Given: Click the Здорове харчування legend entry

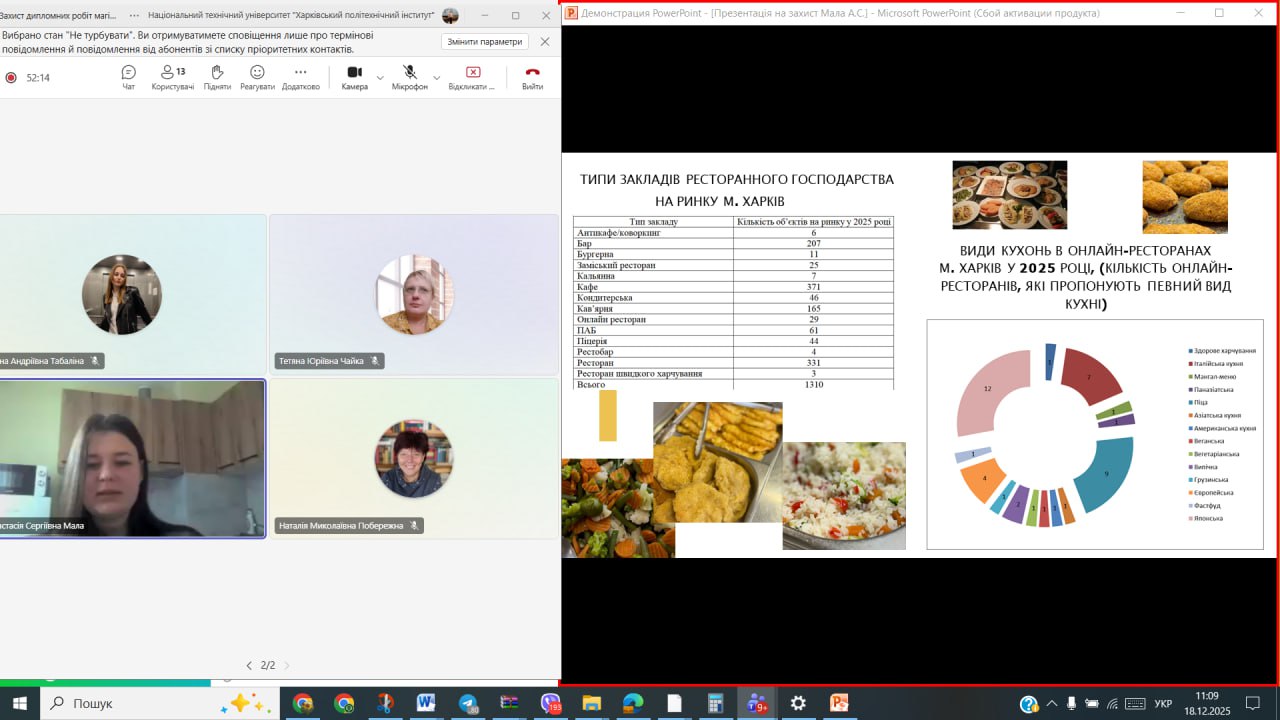Looking at the screenshot, I should click(1222, 350).
